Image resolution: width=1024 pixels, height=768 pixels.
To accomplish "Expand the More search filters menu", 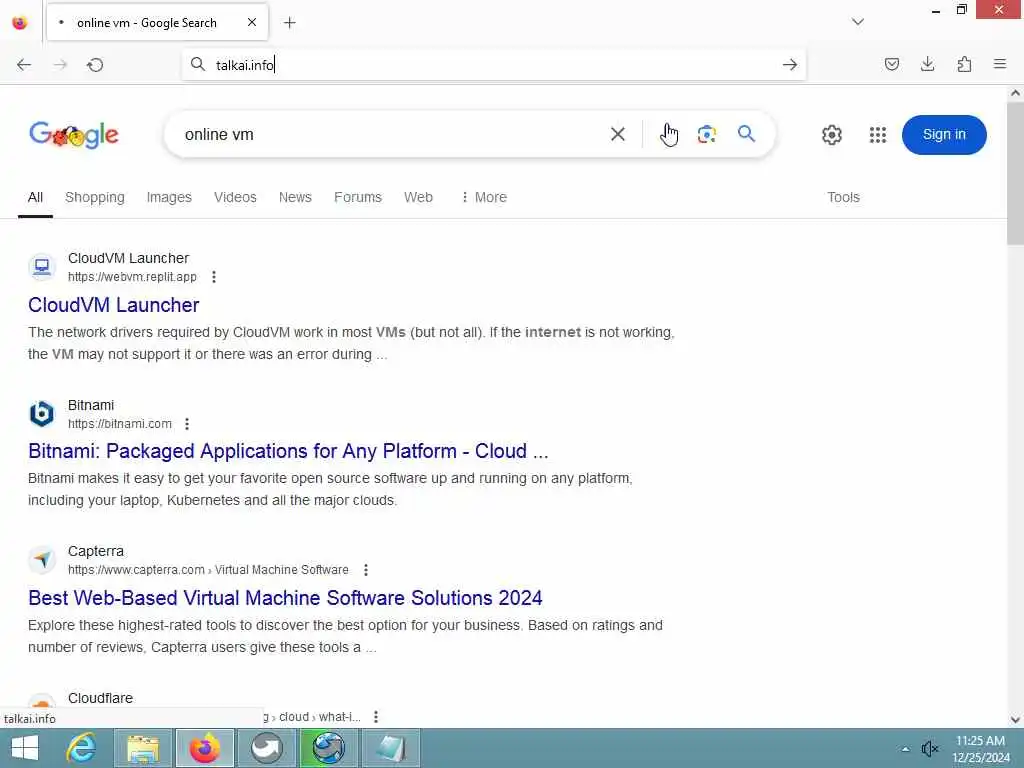I will click(484, 197).
